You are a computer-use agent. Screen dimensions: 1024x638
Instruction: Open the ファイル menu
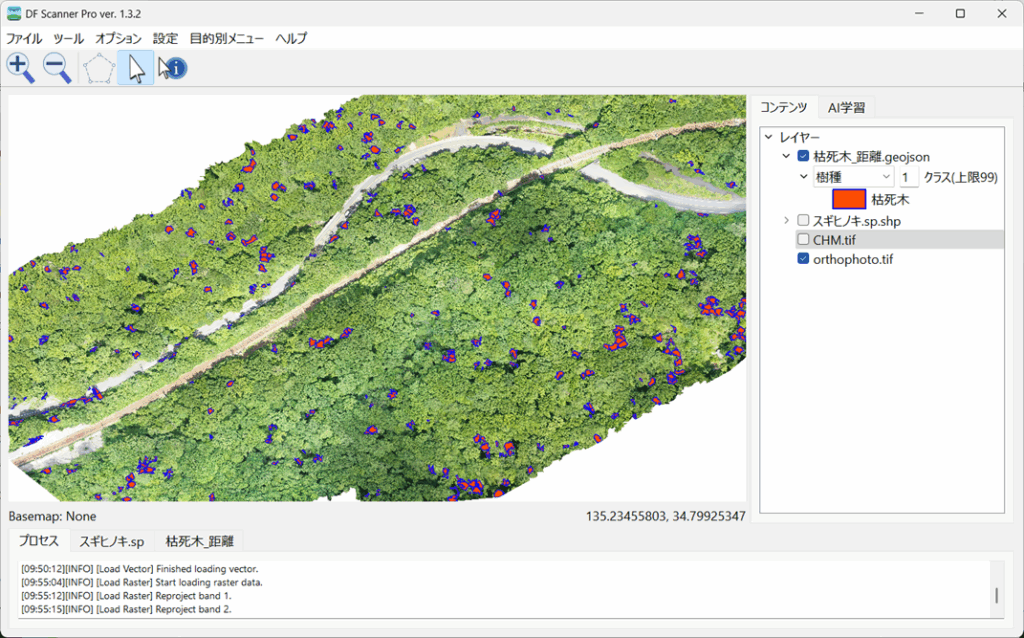(x=24, y=38)
